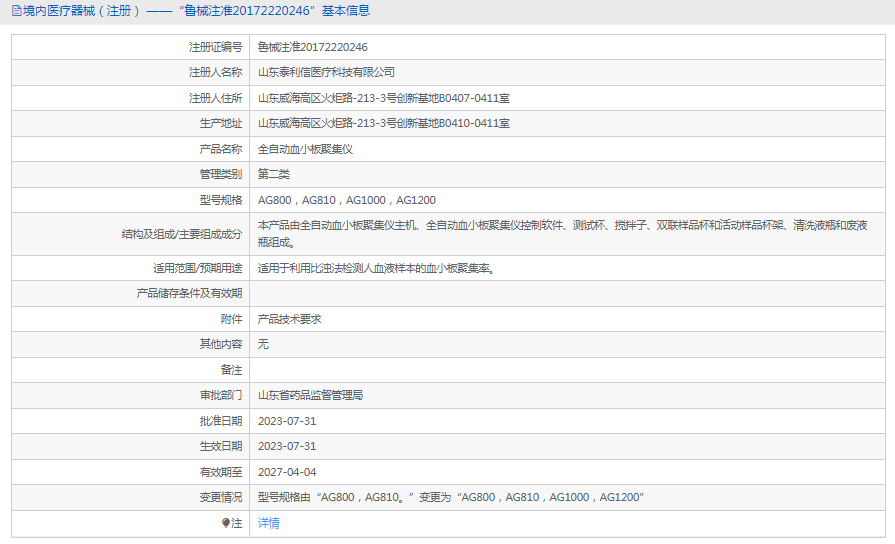This screenshot has width=895, height=544.
Task: Select the production address ending in B0410-0411室
Action: tap(384, 123)
